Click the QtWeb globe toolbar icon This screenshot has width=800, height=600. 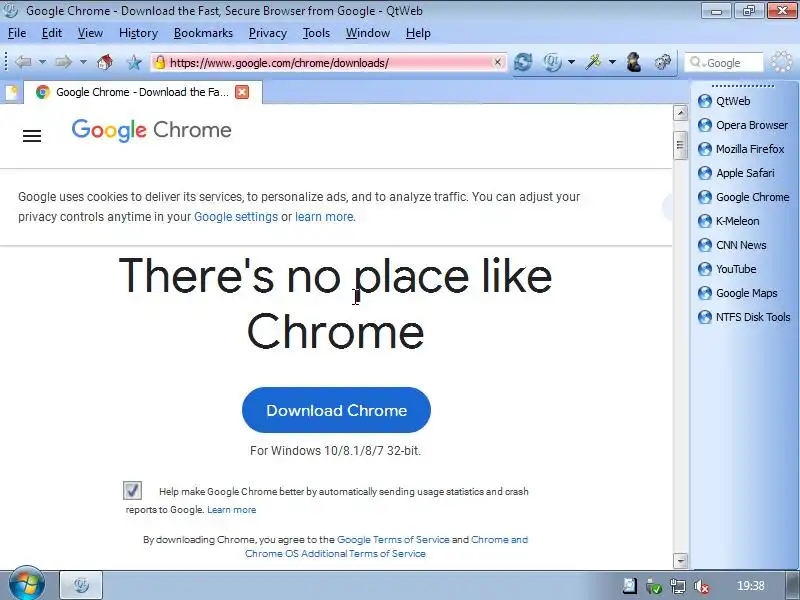552,62
